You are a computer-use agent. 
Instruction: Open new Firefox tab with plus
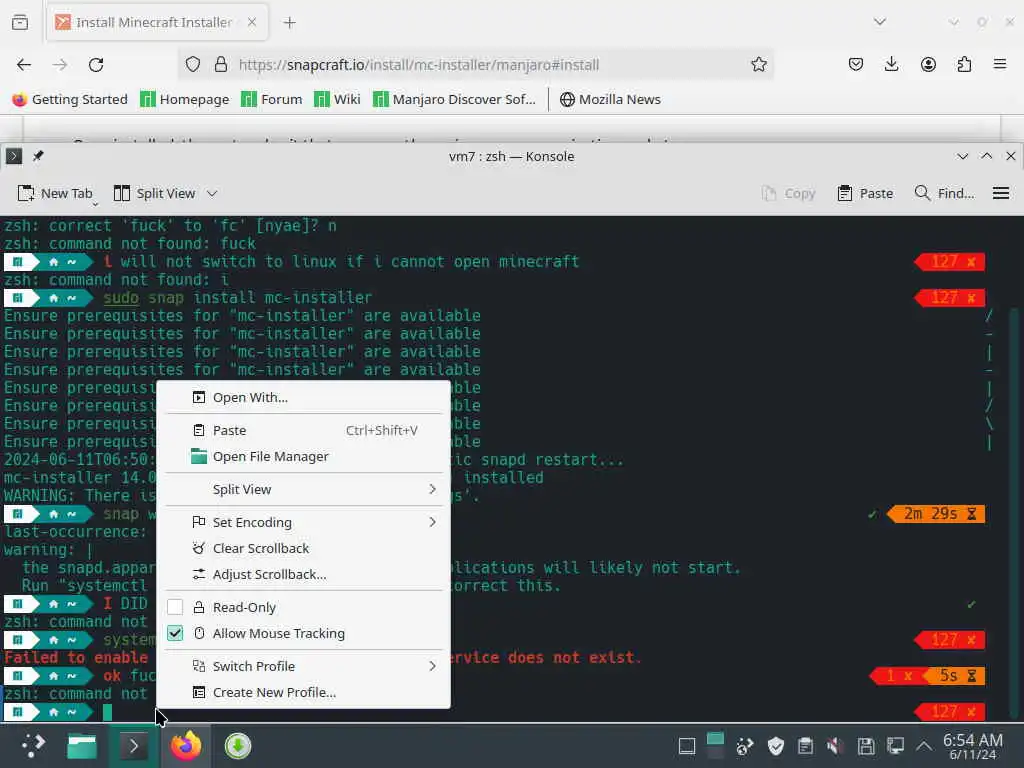290,23
